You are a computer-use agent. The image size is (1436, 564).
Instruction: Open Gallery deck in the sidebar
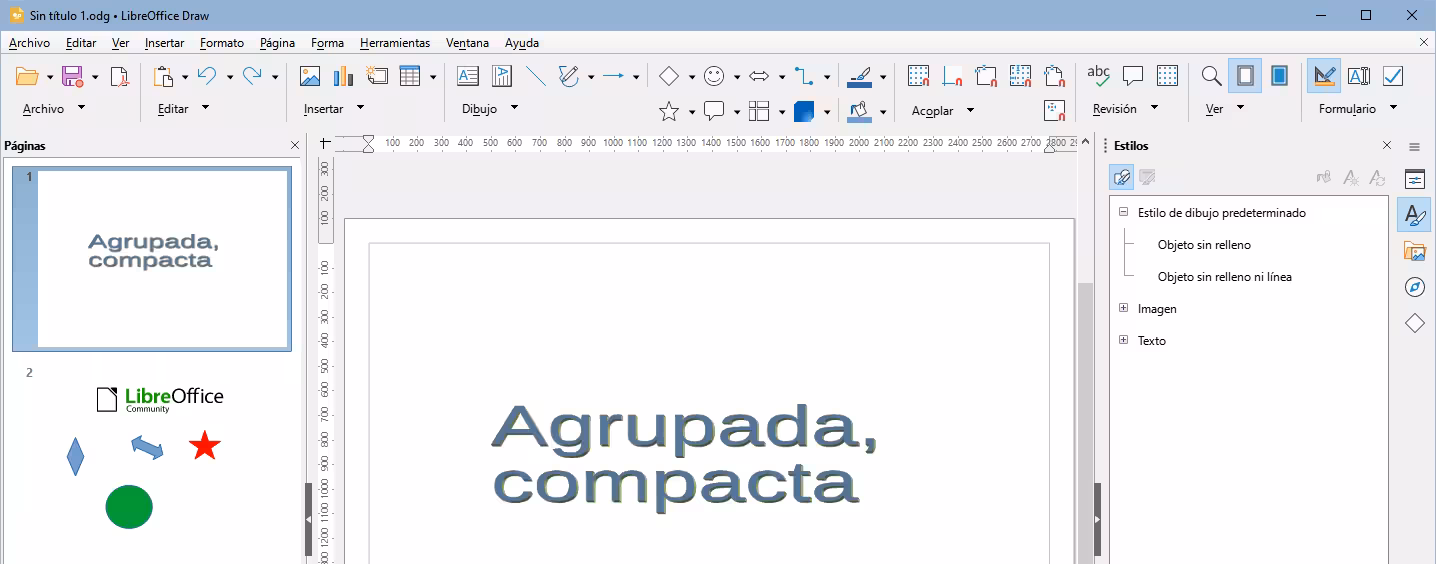pos(1414,251)
